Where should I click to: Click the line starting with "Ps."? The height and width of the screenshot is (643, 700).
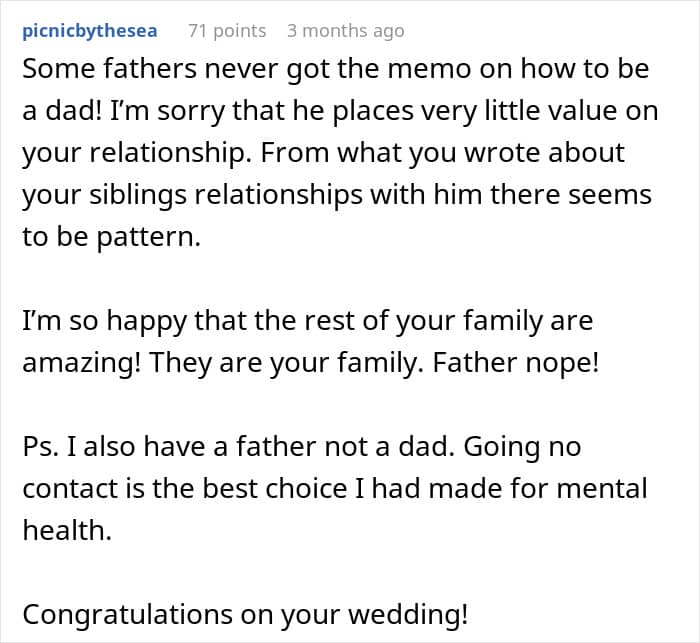pos(300,446)
